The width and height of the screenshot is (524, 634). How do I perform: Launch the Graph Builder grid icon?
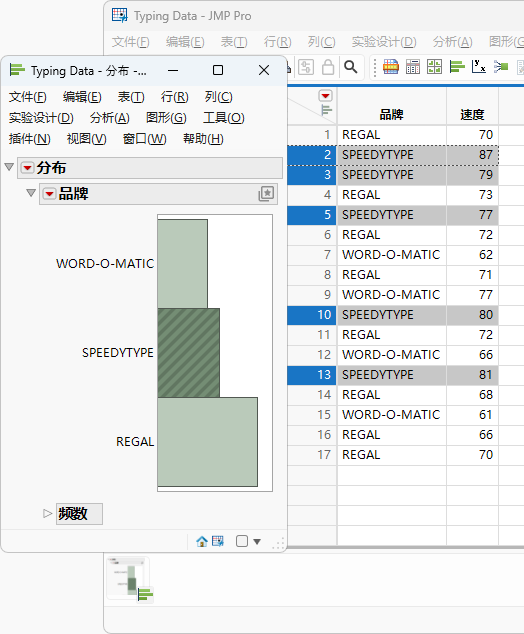435,67
